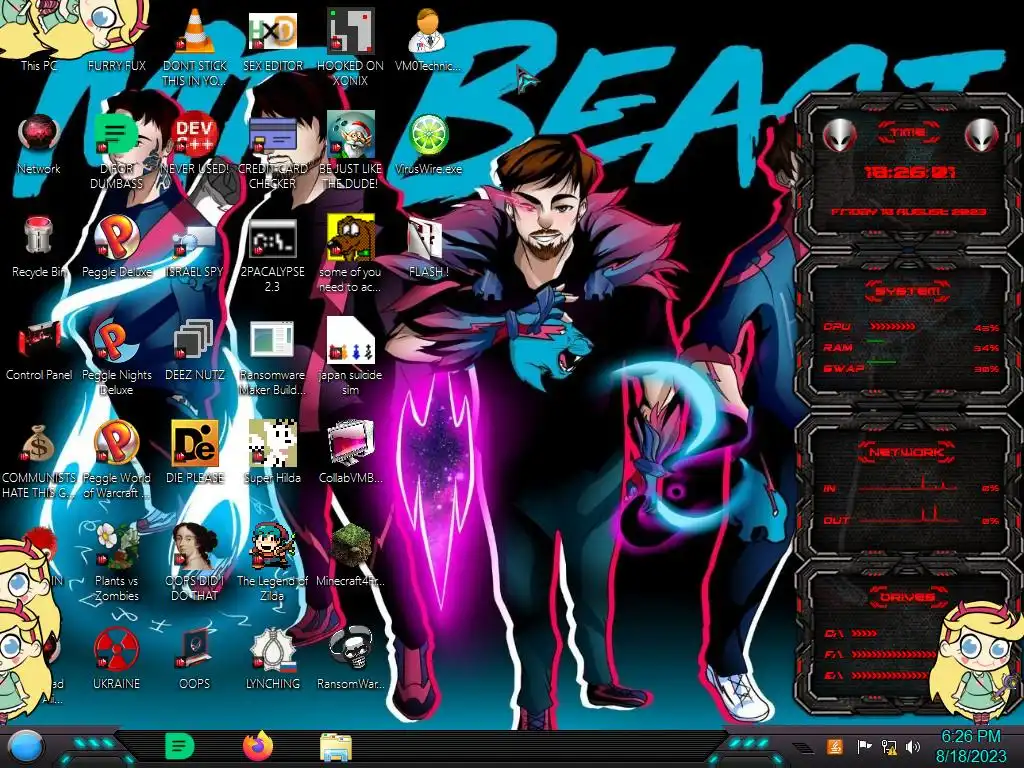Launch the Dev C++ NEVER USED shortcut
The image size is (1024, 768).
click(x=195, y=134)
